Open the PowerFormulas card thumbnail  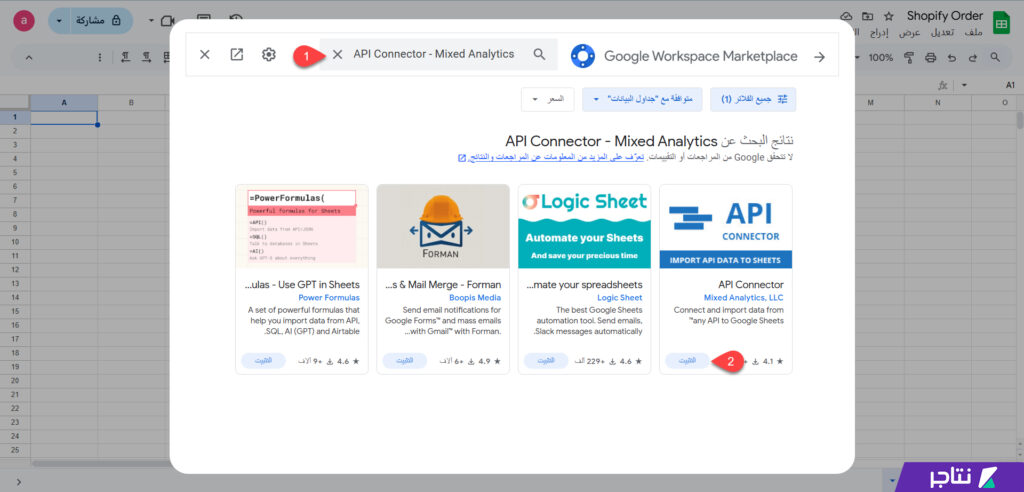[302, 226]
